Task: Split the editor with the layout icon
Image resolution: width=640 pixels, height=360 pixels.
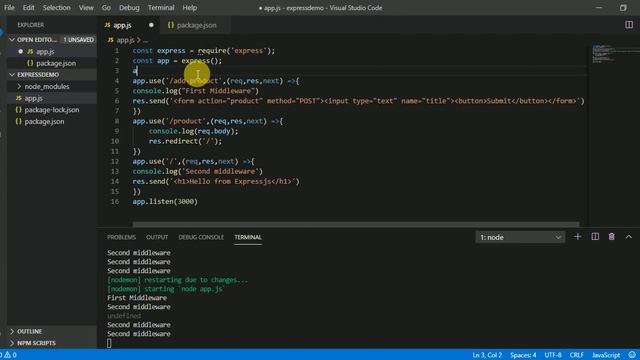Action: (629, 25)
